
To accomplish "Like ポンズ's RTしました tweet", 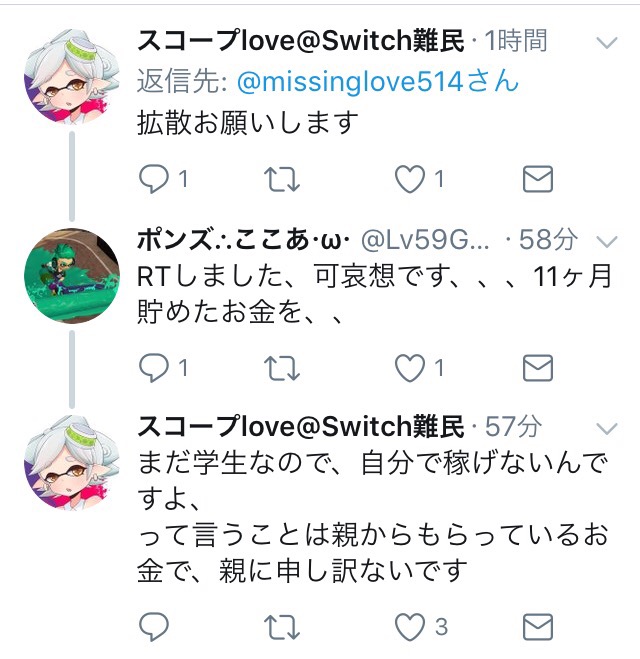I will (x=410, y=368).
